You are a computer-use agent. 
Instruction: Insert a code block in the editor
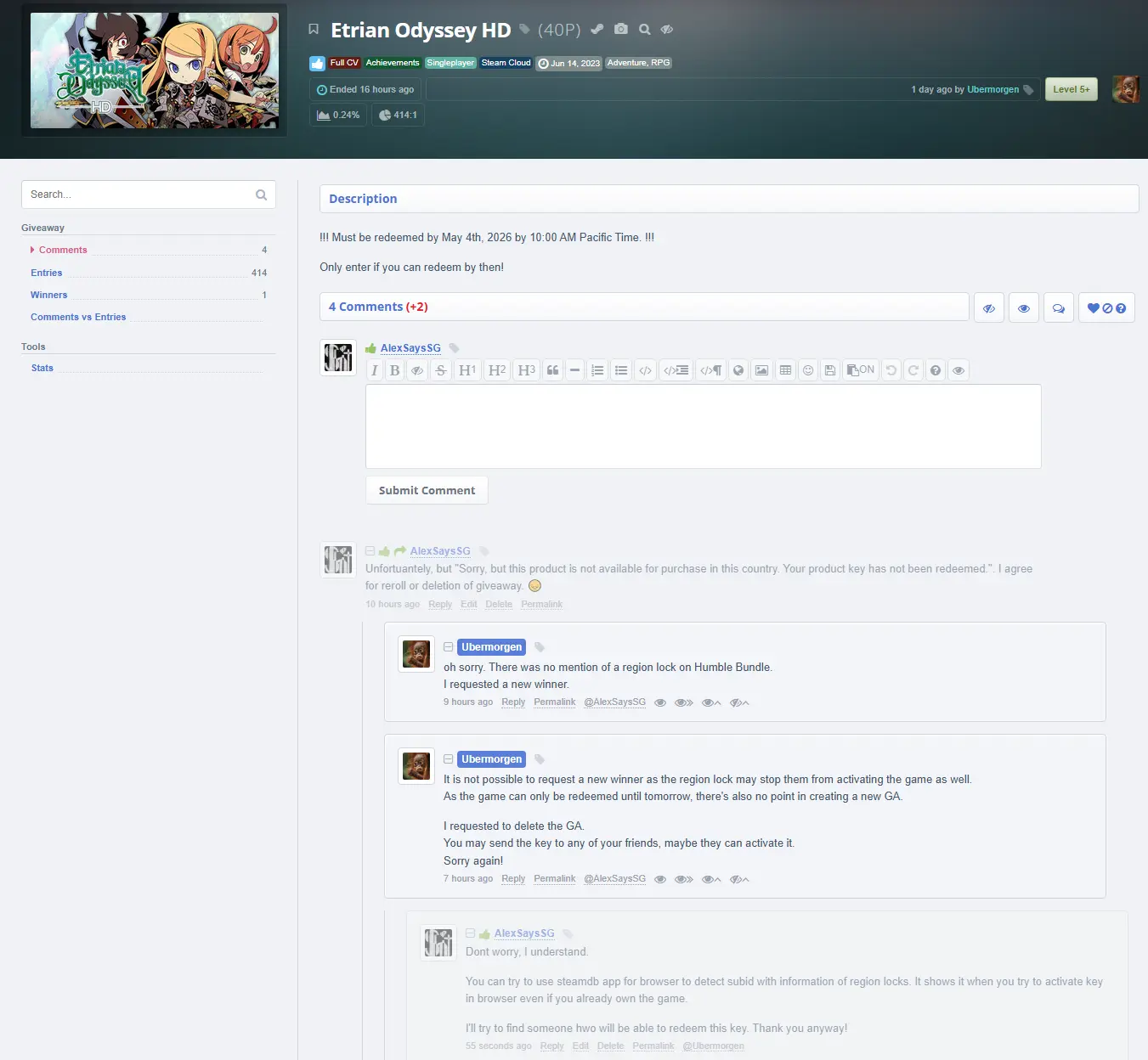coord(676,370)
